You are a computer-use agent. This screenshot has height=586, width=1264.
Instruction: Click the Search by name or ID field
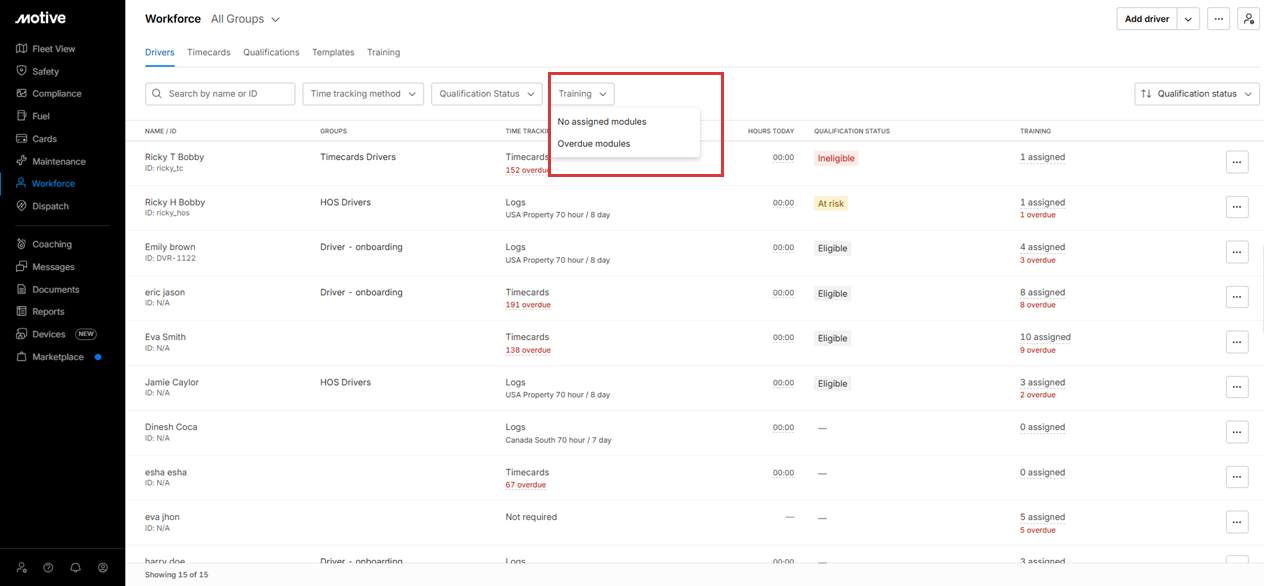pos(220,94)
